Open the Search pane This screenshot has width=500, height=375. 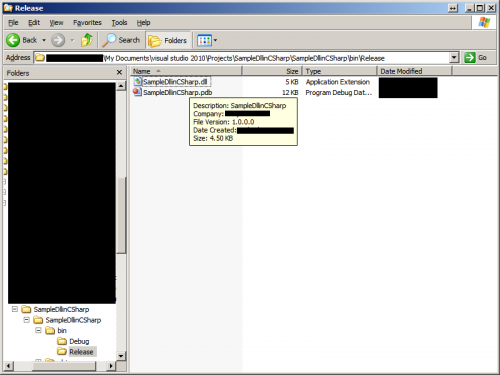point(121,40)
